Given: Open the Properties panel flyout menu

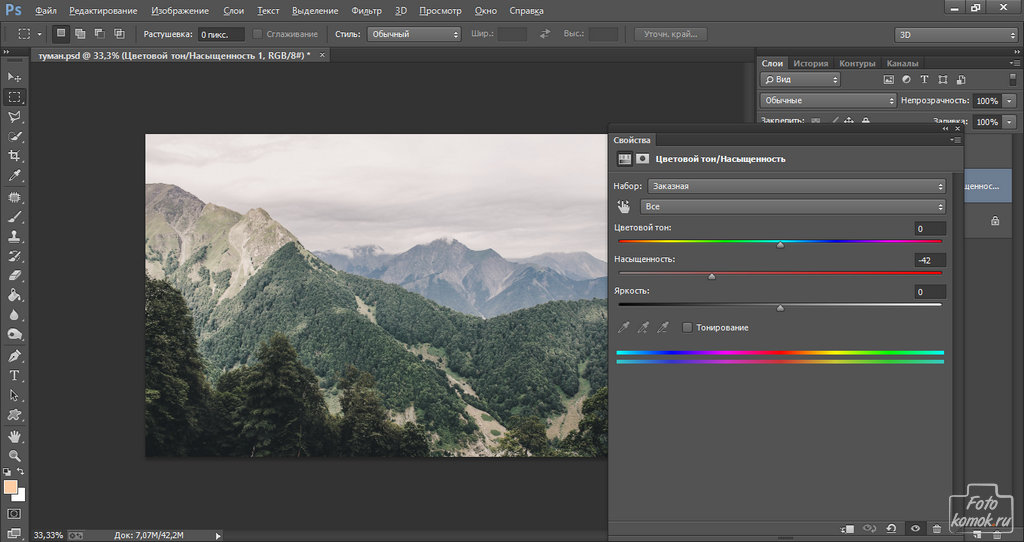Looking at the screenshot, I should click(955, 140).
